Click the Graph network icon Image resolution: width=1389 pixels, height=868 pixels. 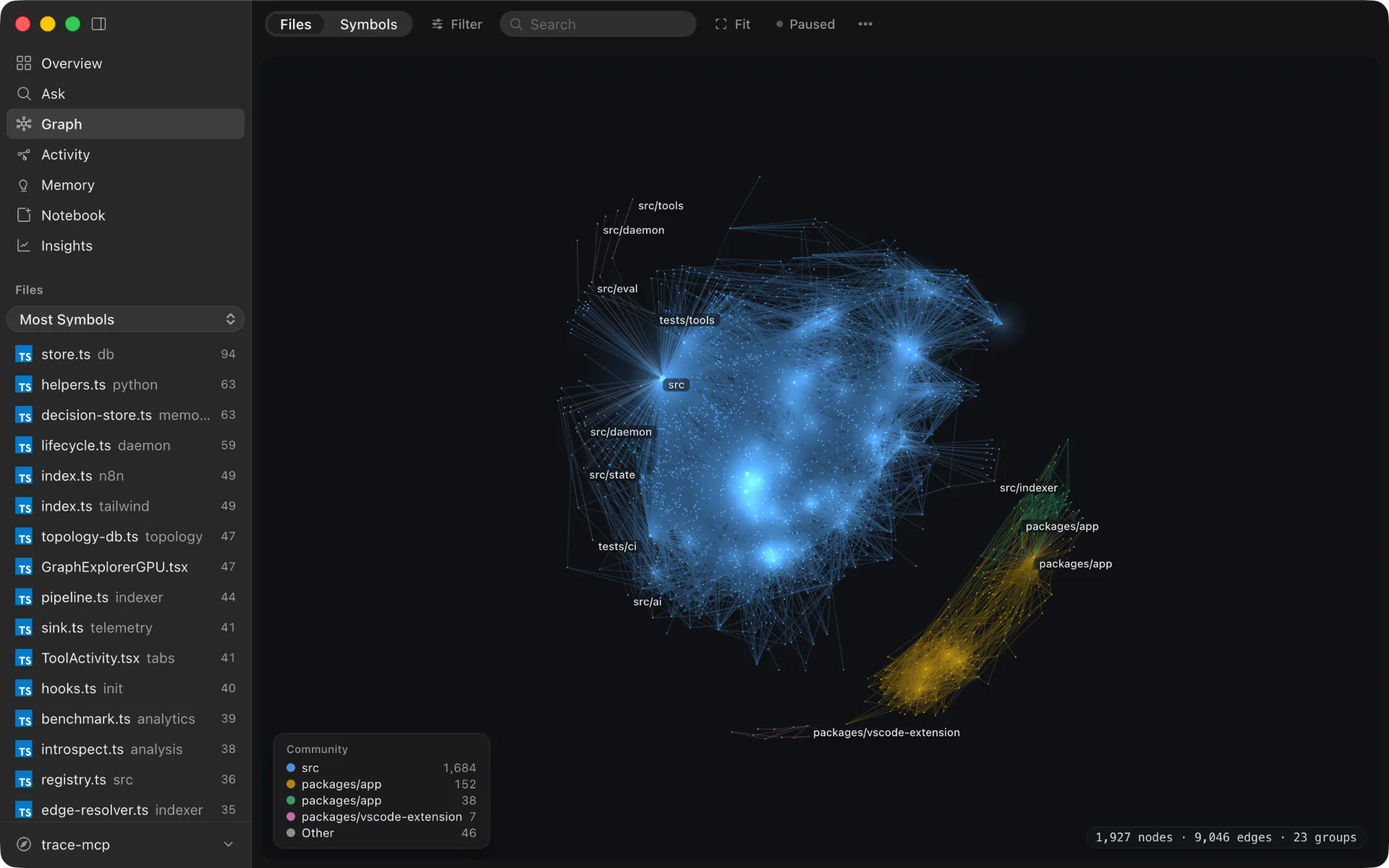coord(24,124)
